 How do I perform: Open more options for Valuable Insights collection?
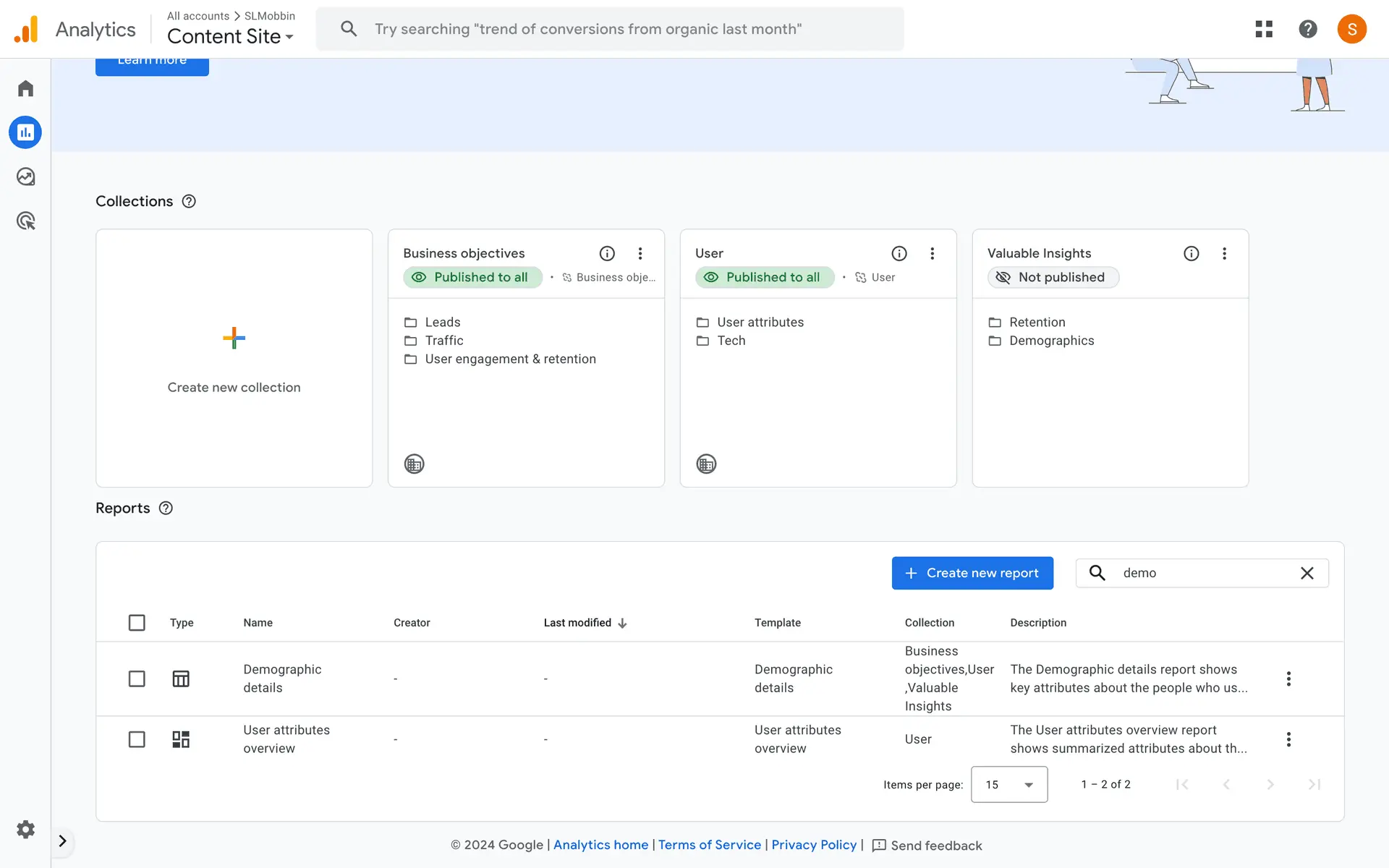tap(1224, 253)
